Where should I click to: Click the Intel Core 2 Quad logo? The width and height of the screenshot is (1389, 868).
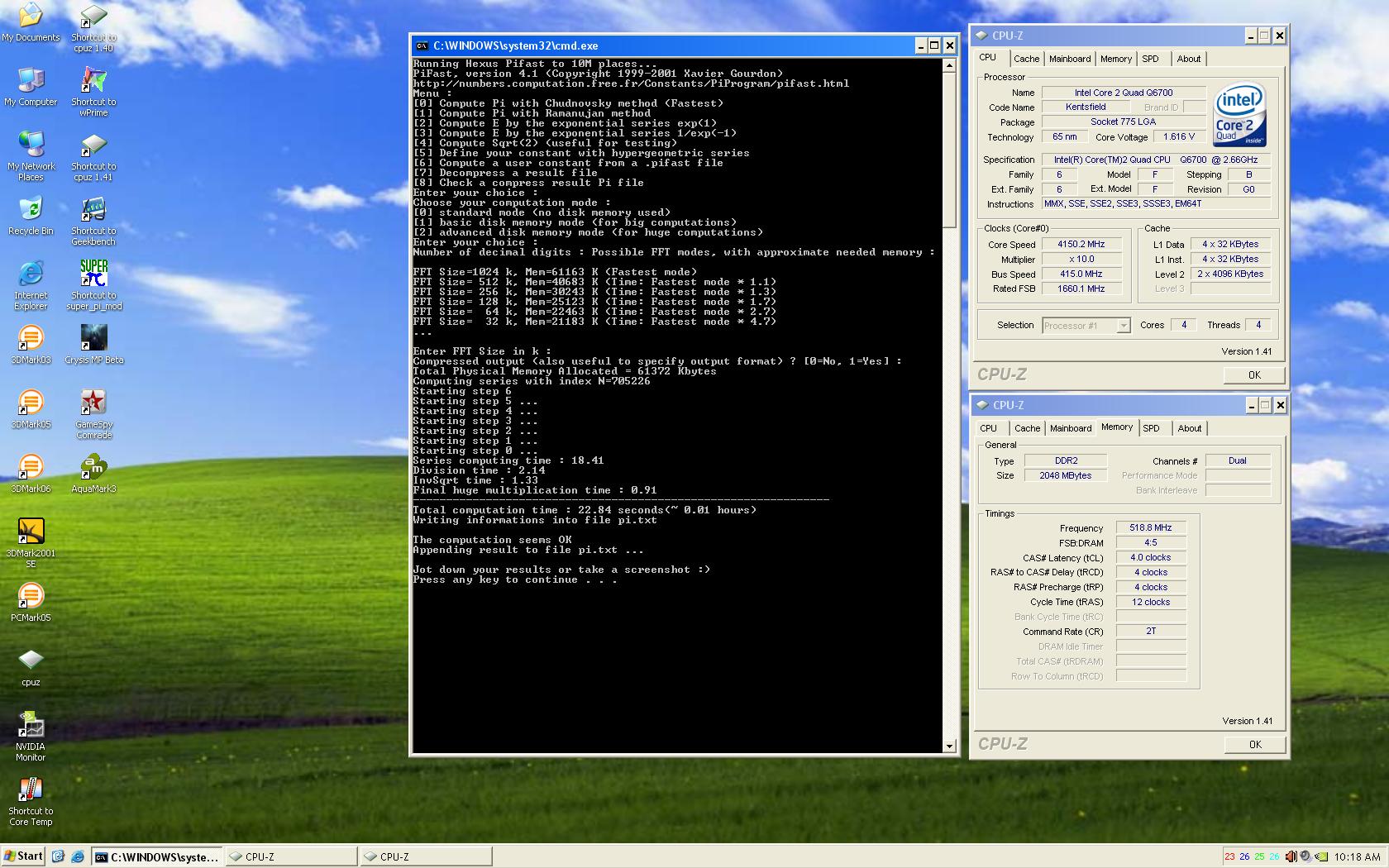[x=1239, y=115]
